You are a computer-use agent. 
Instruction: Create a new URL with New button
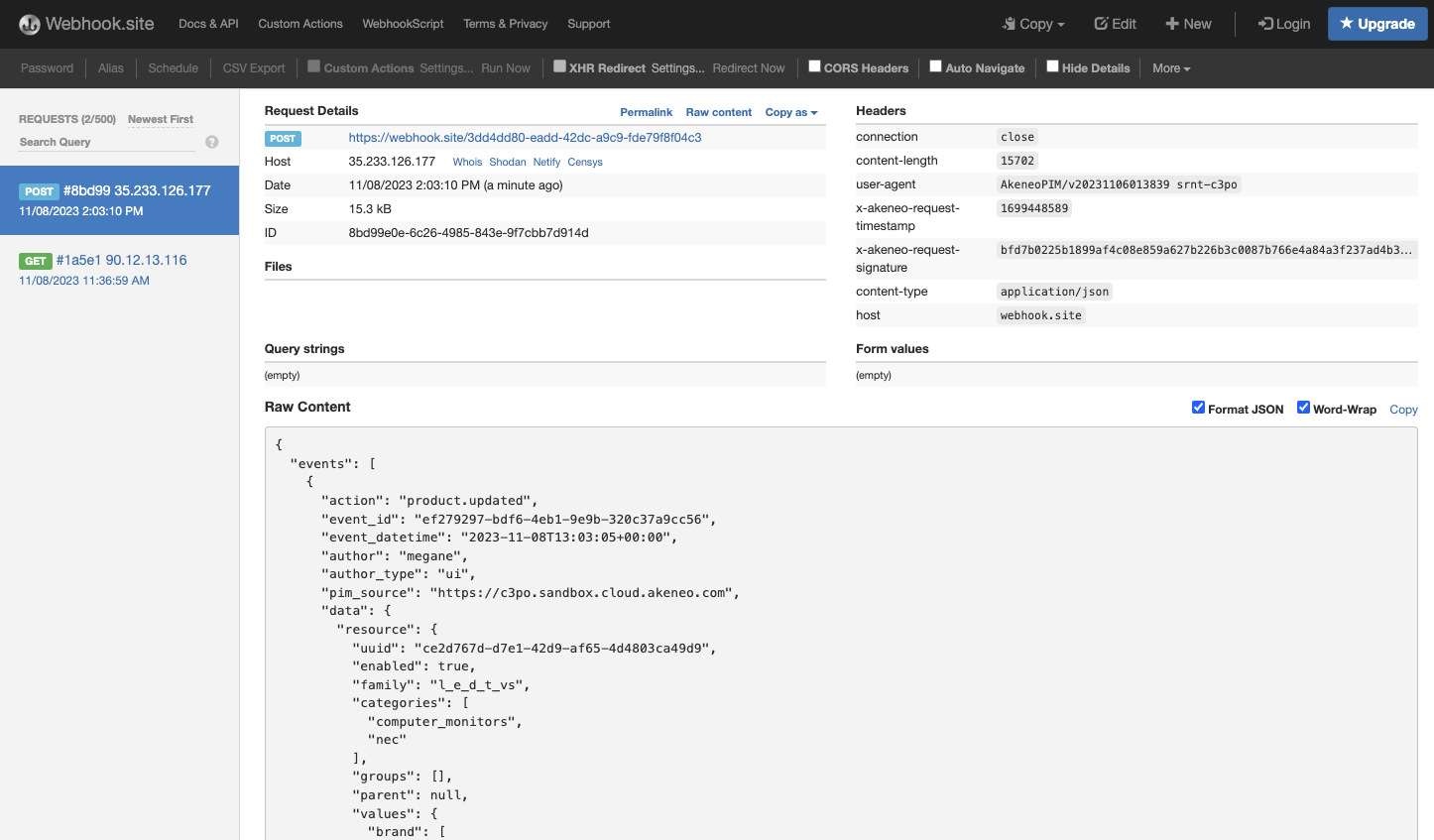1188,24
